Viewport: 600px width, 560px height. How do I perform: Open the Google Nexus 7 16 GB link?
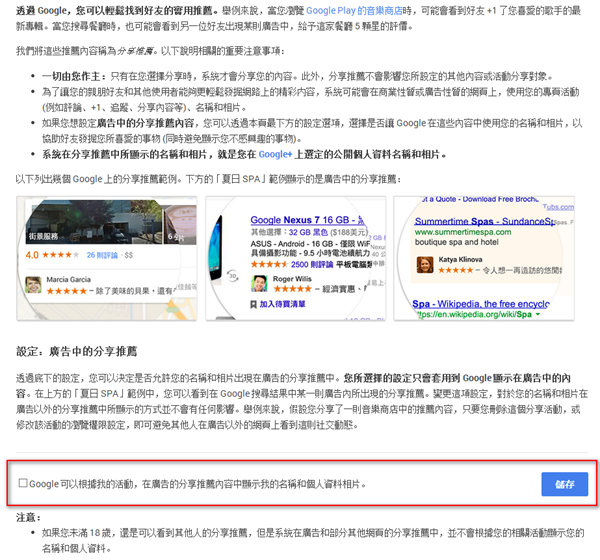[307, 220]
